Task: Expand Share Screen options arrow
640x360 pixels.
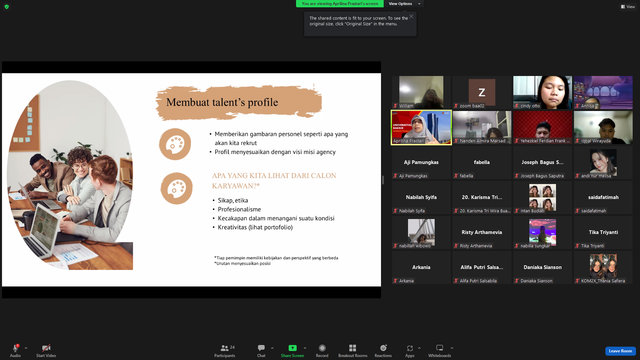Action: click(305, 348)
